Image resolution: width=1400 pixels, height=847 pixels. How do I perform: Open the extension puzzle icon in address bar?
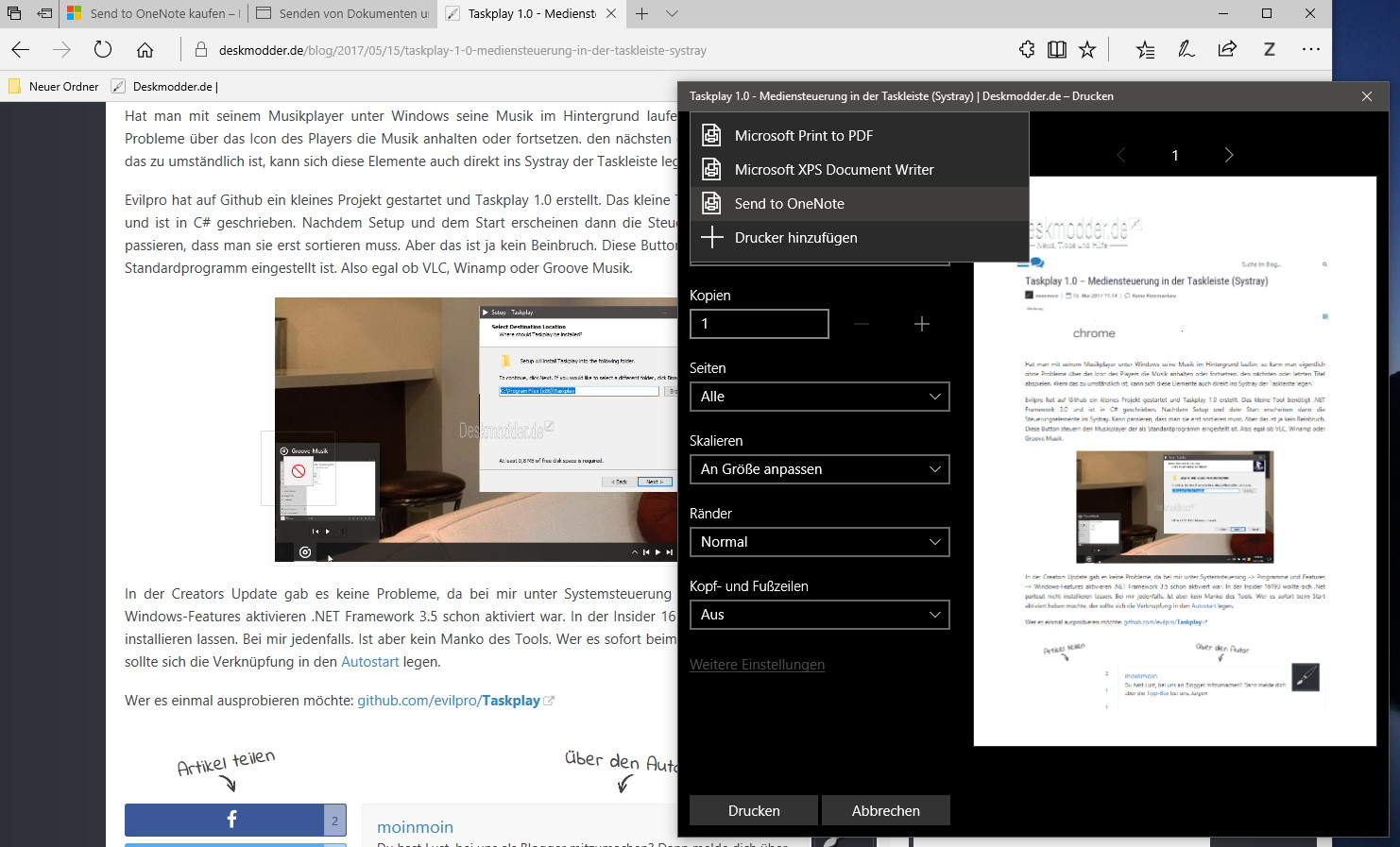coord(1027,50)
